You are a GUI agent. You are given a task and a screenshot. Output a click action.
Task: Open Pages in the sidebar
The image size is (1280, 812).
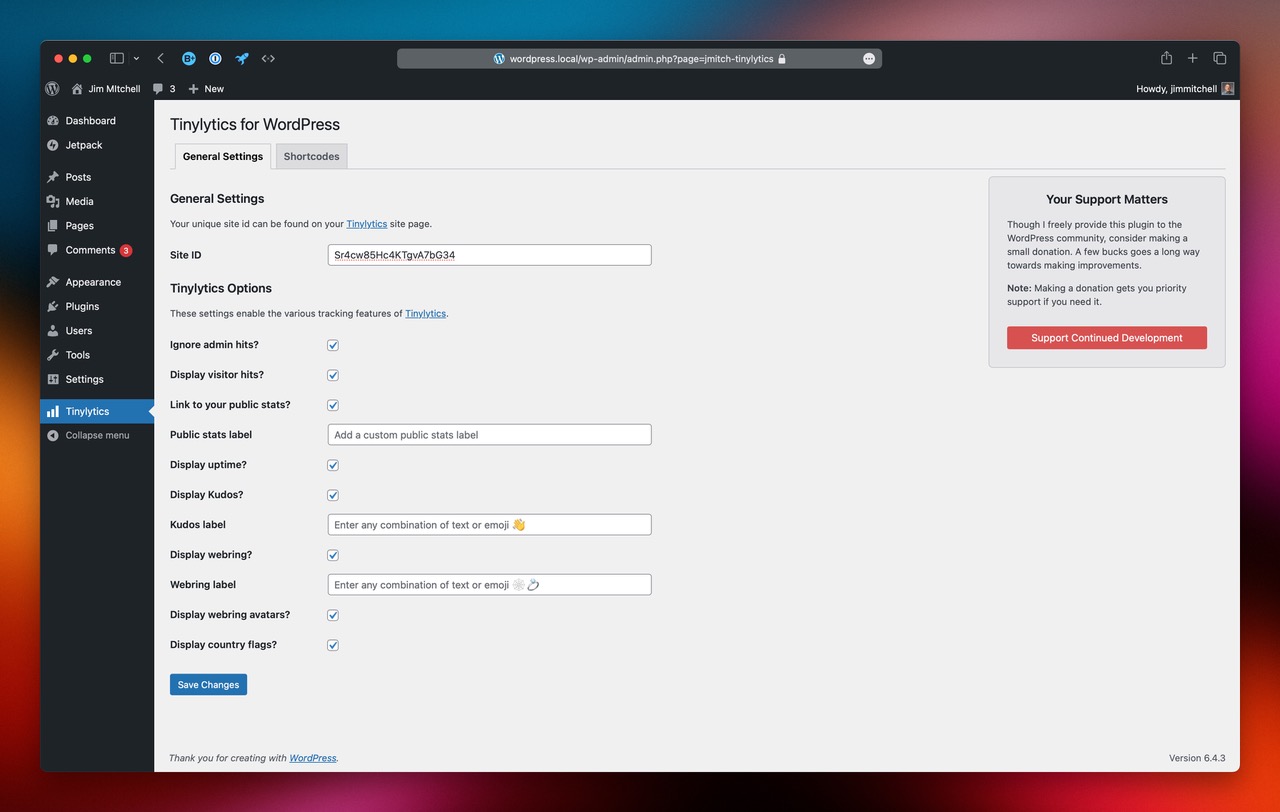(97, 226)
